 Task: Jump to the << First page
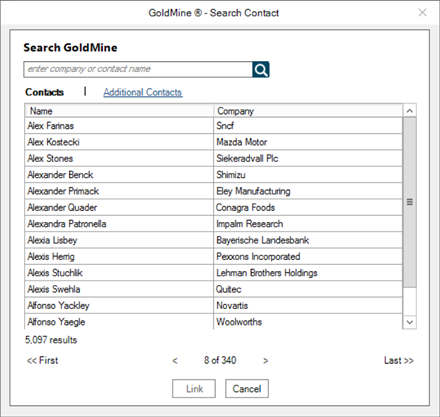(x=42, y=360)
